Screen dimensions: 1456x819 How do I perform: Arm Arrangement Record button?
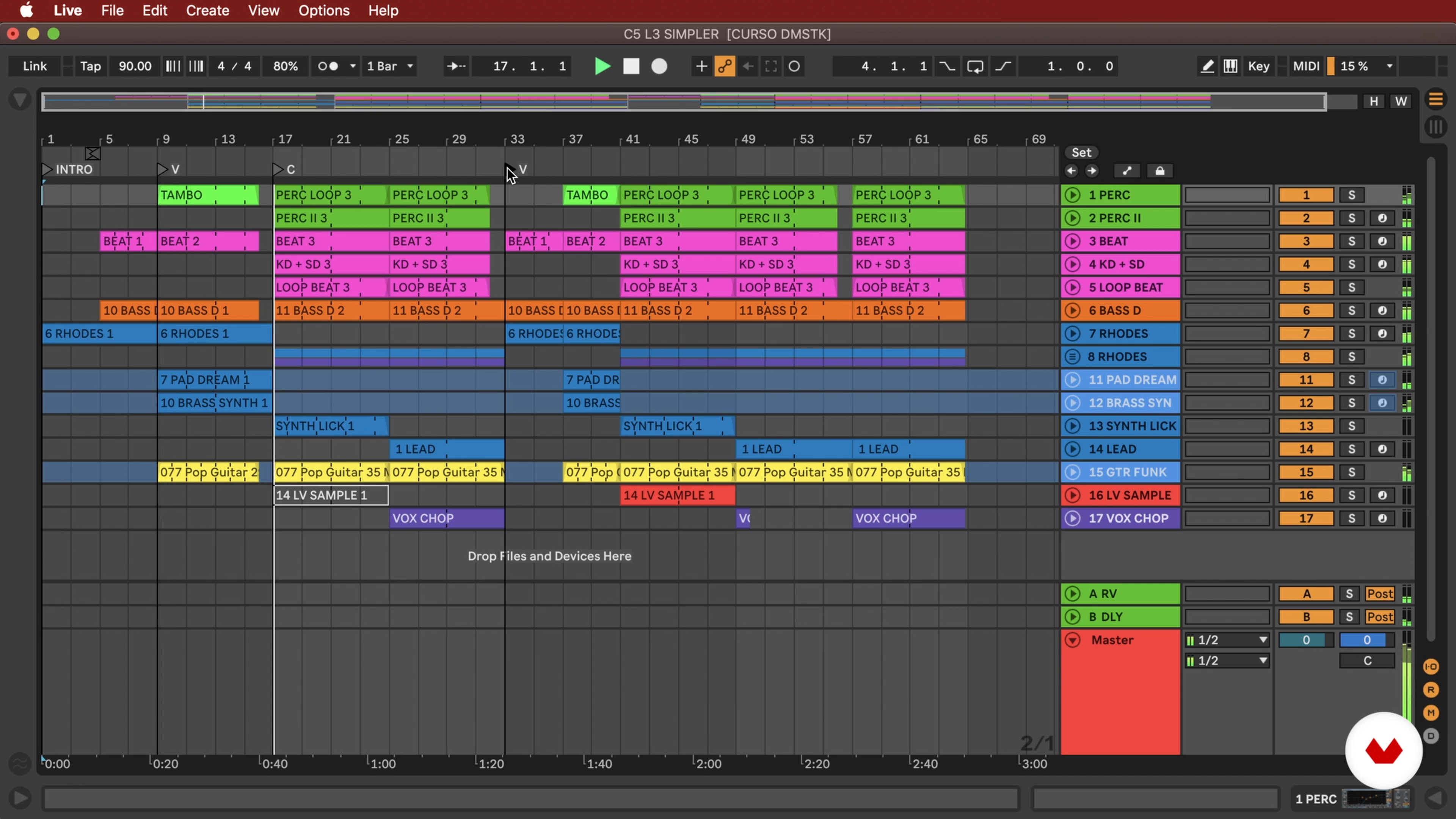(x=659, y=66)
